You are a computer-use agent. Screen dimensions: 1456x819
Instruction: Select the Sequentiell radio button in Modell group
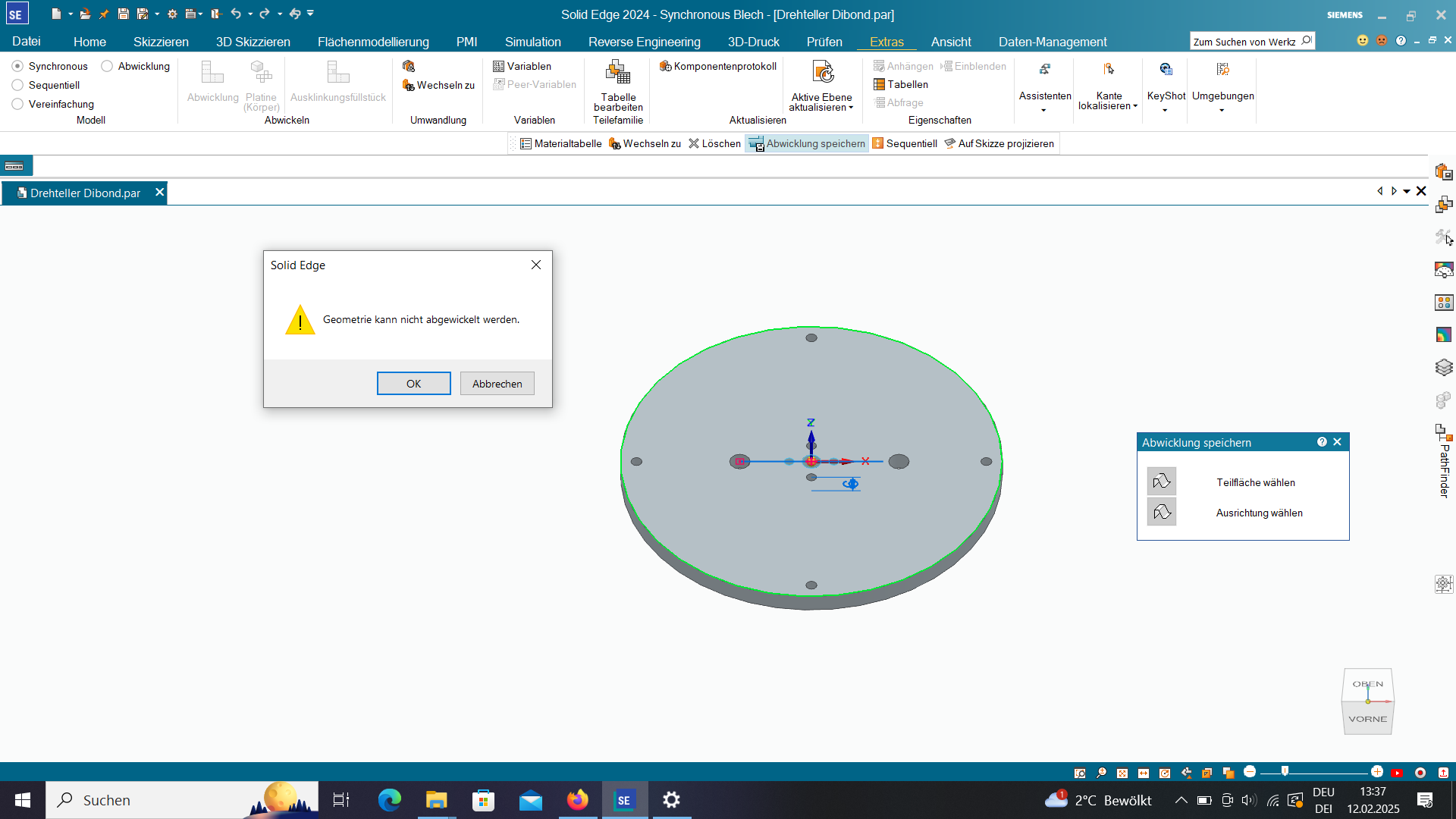point(17,85)
